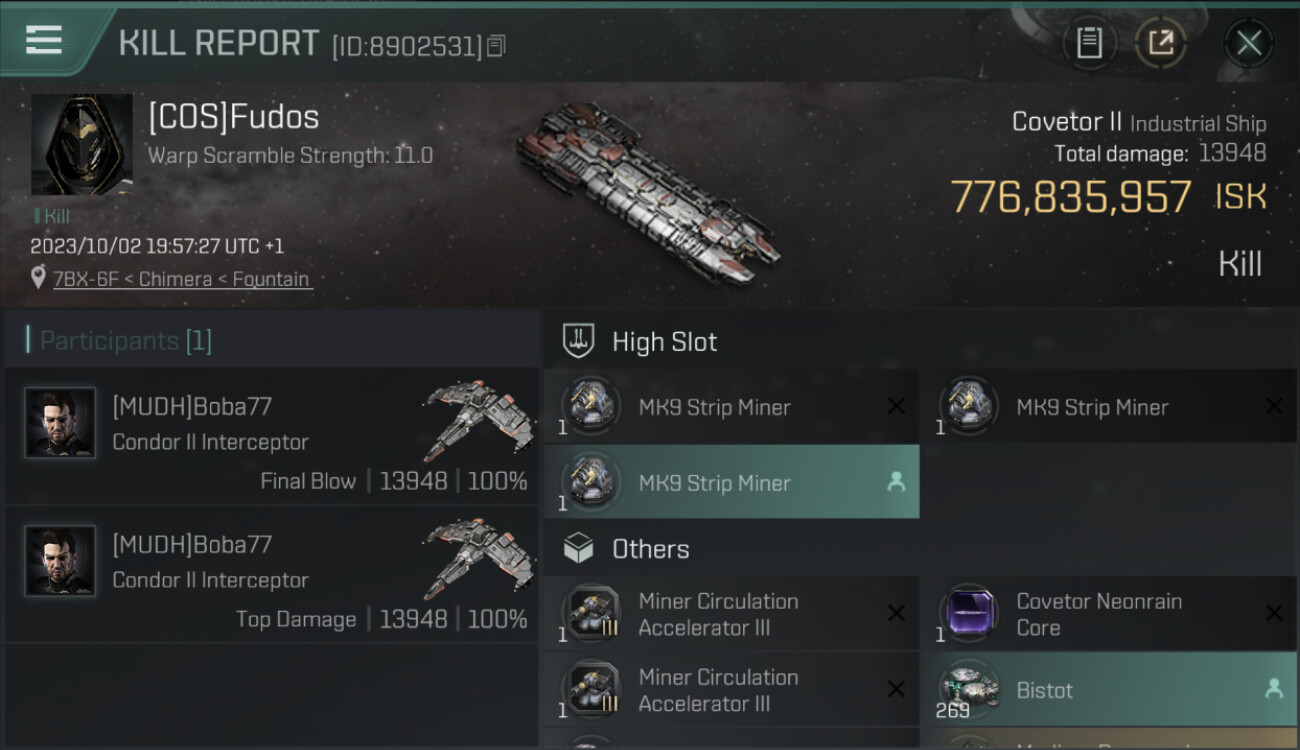Open the hamburger menu
Image resolution: width=1300 pixels, height=750 pixels.
[44, 40]
